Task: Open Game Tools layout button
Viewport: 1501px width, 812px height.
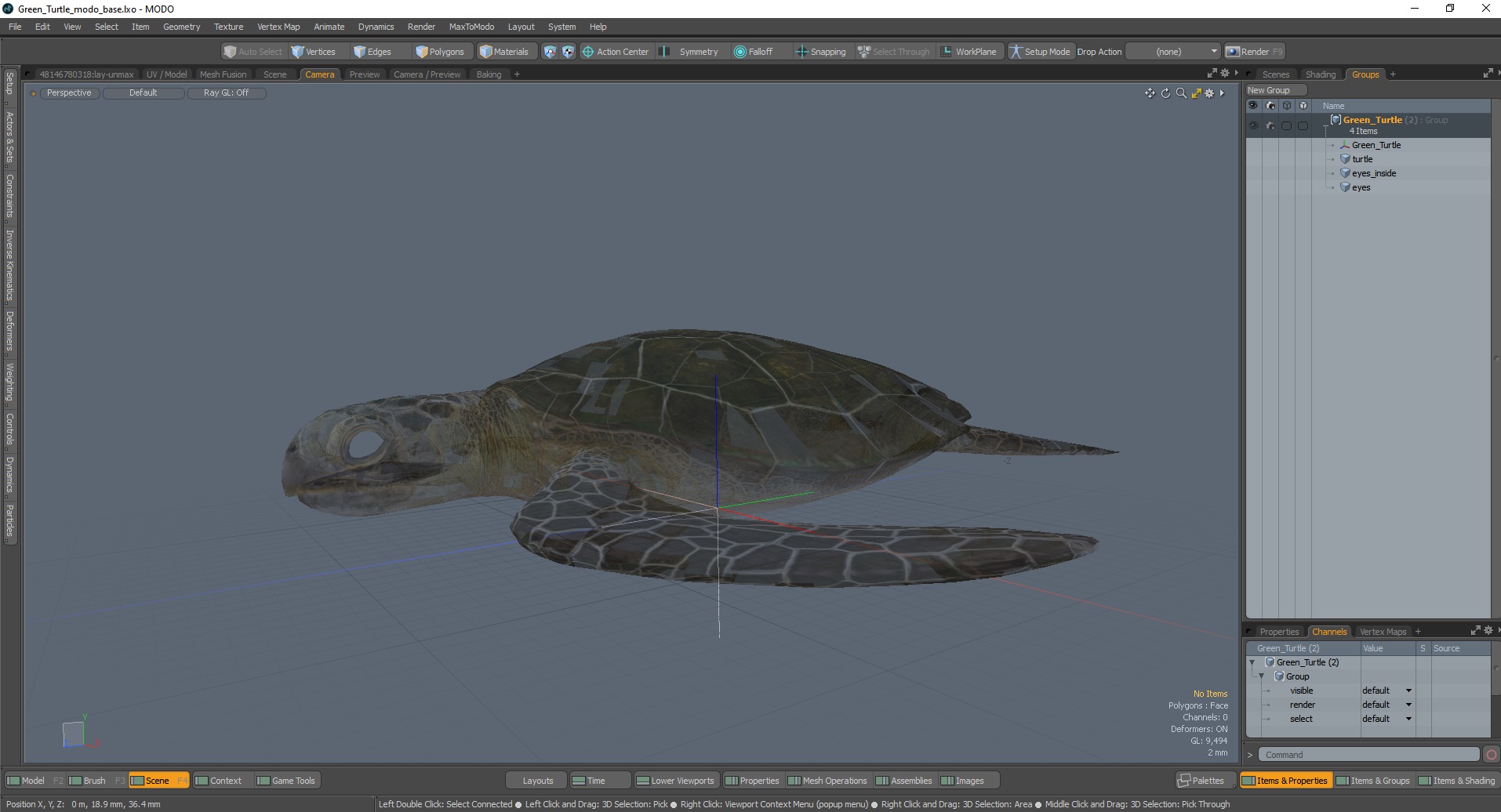Action: [x=286, y=781]
